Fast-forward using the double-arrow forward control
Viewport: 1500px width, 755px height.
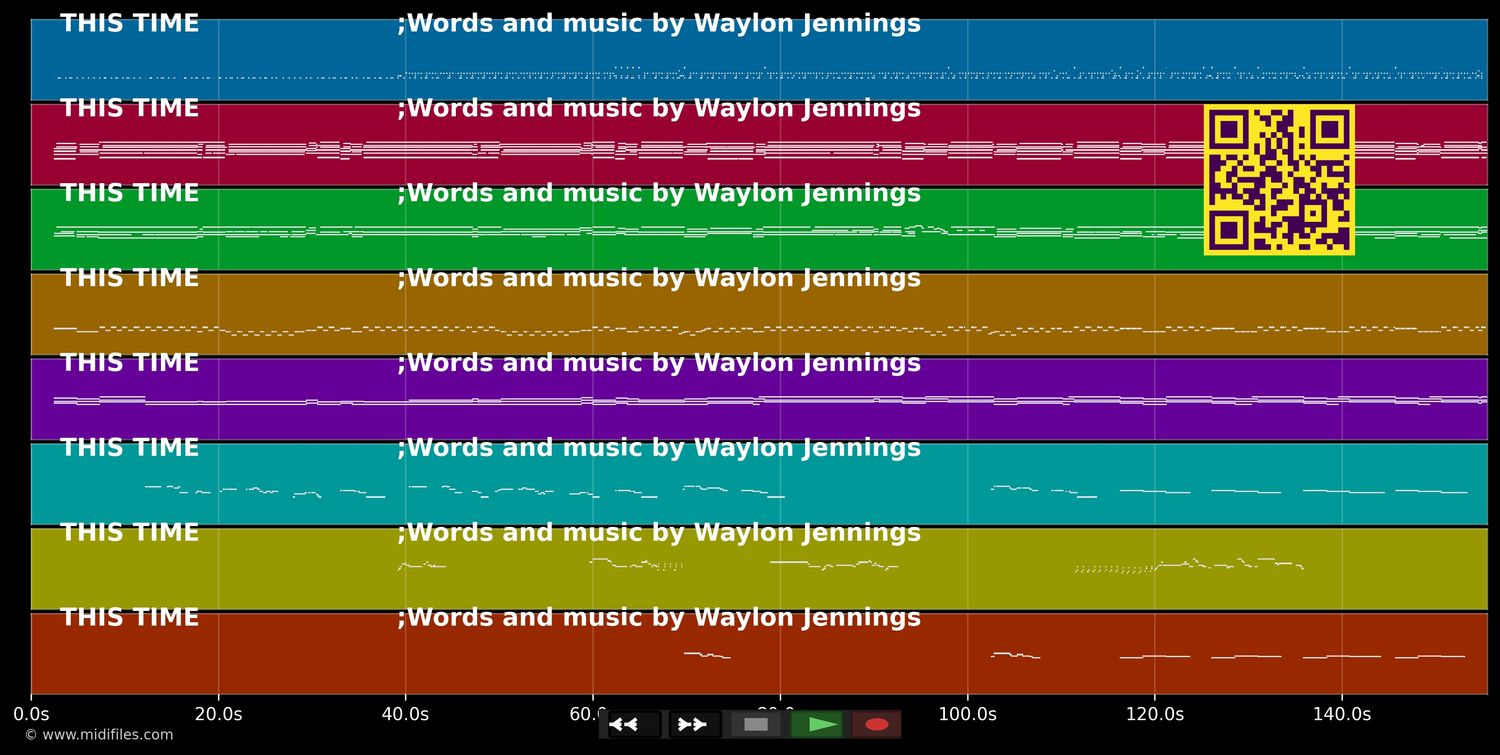point(693,725)
